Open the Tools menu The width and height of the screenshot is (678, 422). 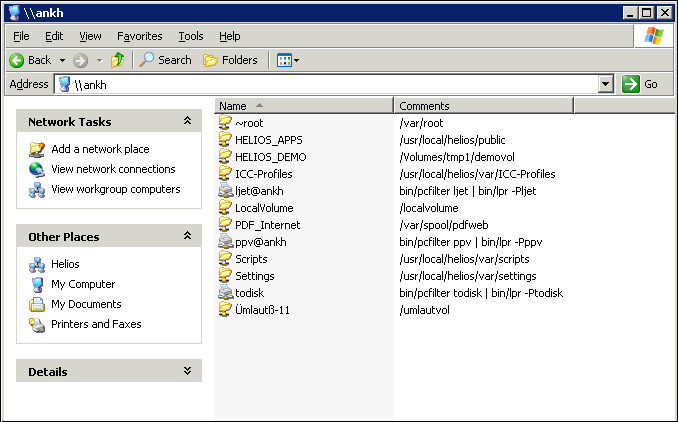point(191,36)
